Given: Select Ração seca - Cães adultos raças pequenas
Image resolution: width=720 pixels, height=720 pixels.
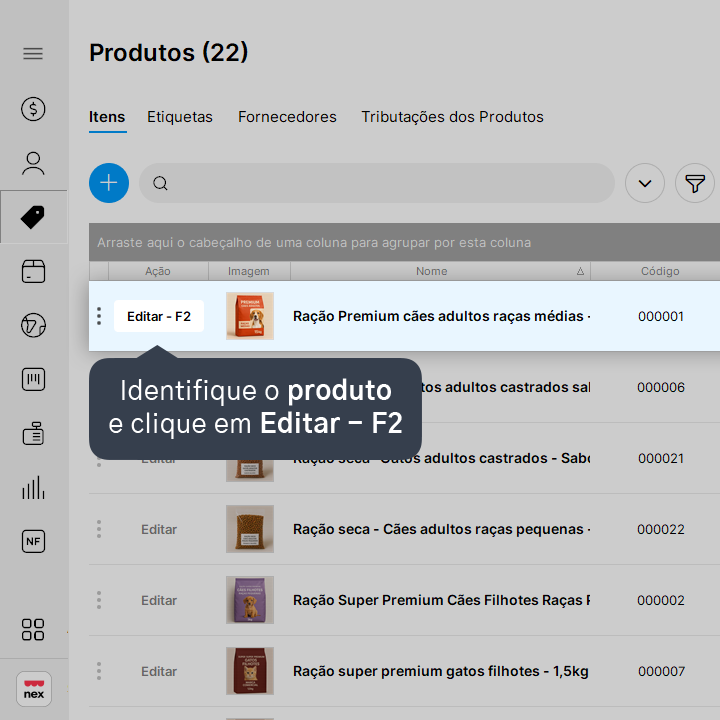Looking at the screenshot, I should 441,529.
